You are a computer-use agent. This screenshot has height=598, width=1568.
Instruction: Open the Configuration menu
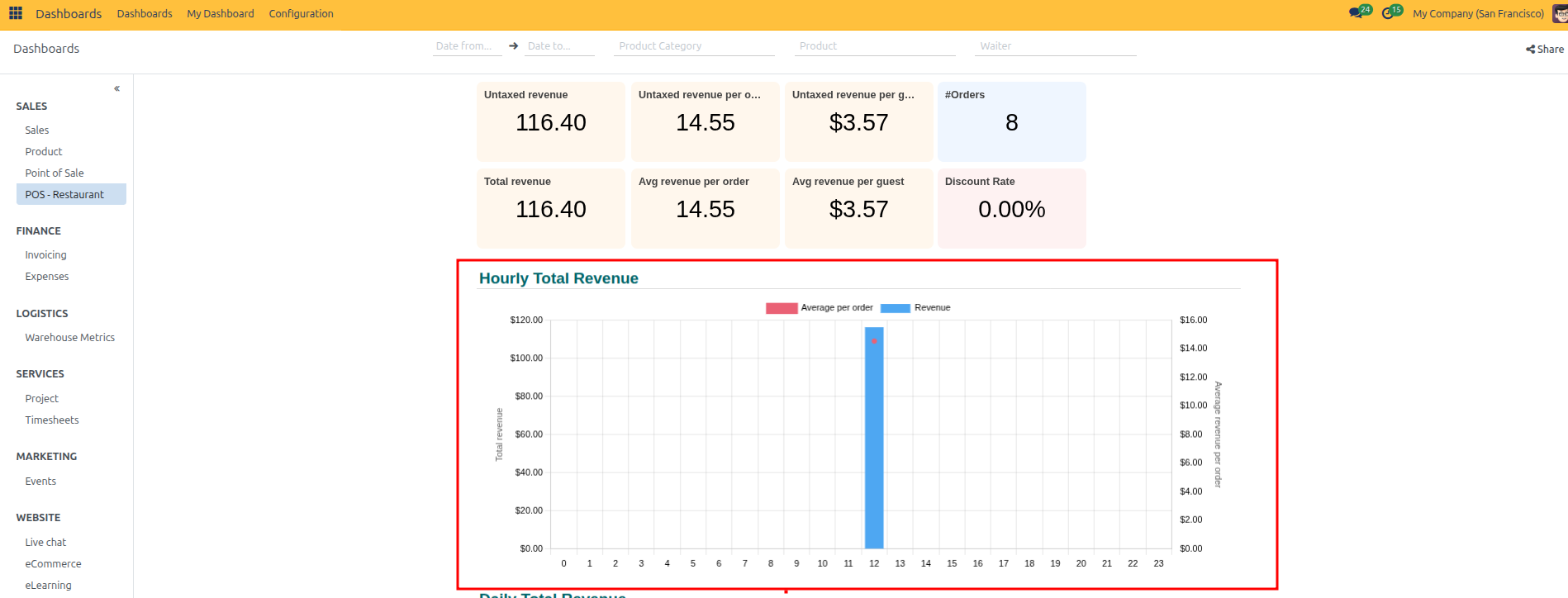click(x=301, y=13)
